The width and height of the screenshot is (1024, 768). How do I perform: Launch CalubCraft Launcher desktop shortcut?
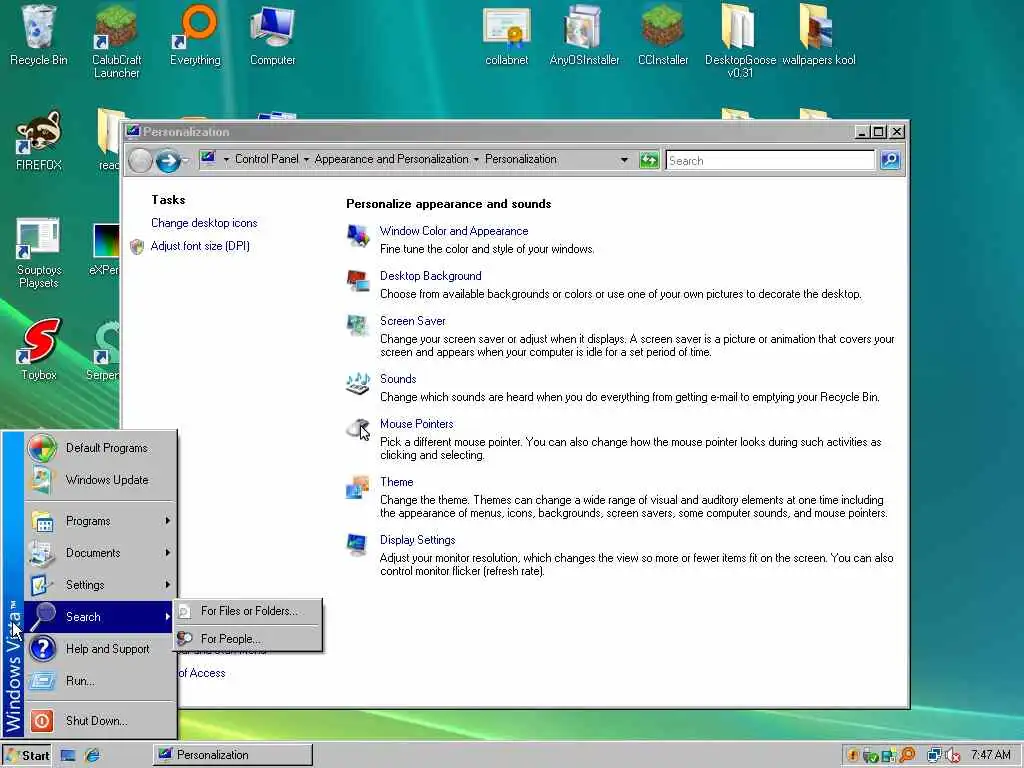point(116,40)
